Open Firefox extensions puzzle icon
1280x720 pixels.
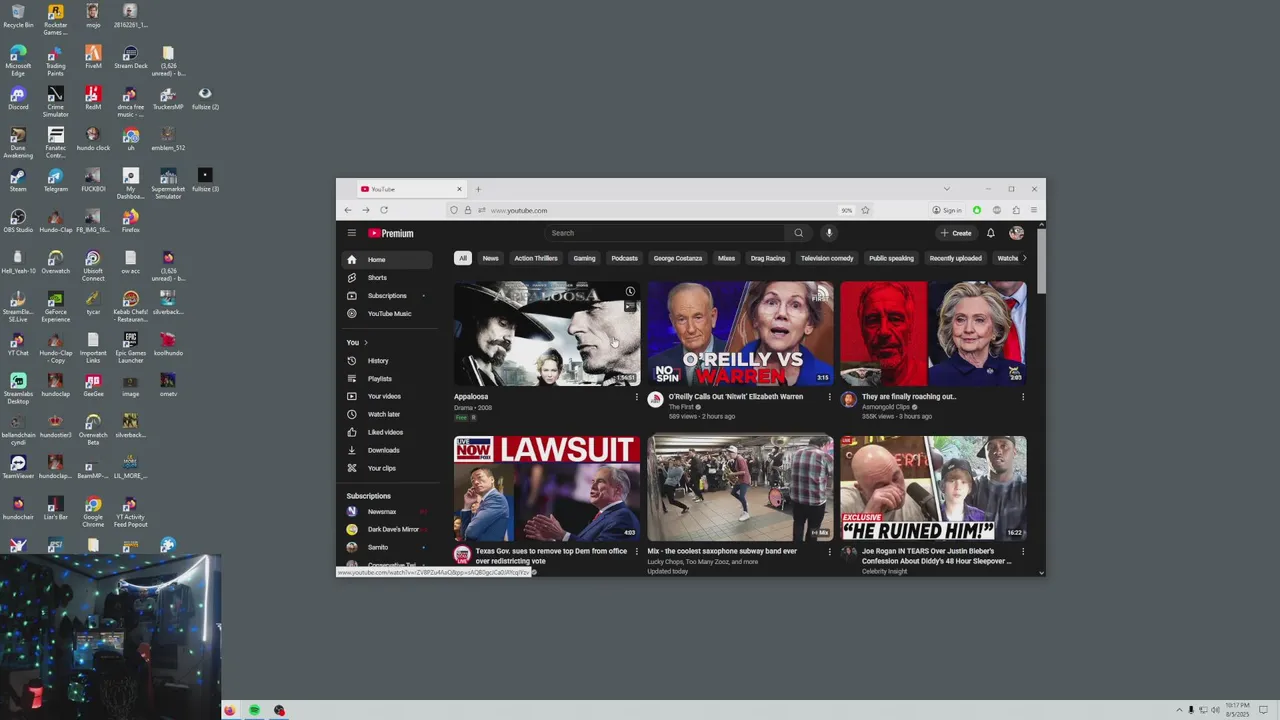[1015, 210]
